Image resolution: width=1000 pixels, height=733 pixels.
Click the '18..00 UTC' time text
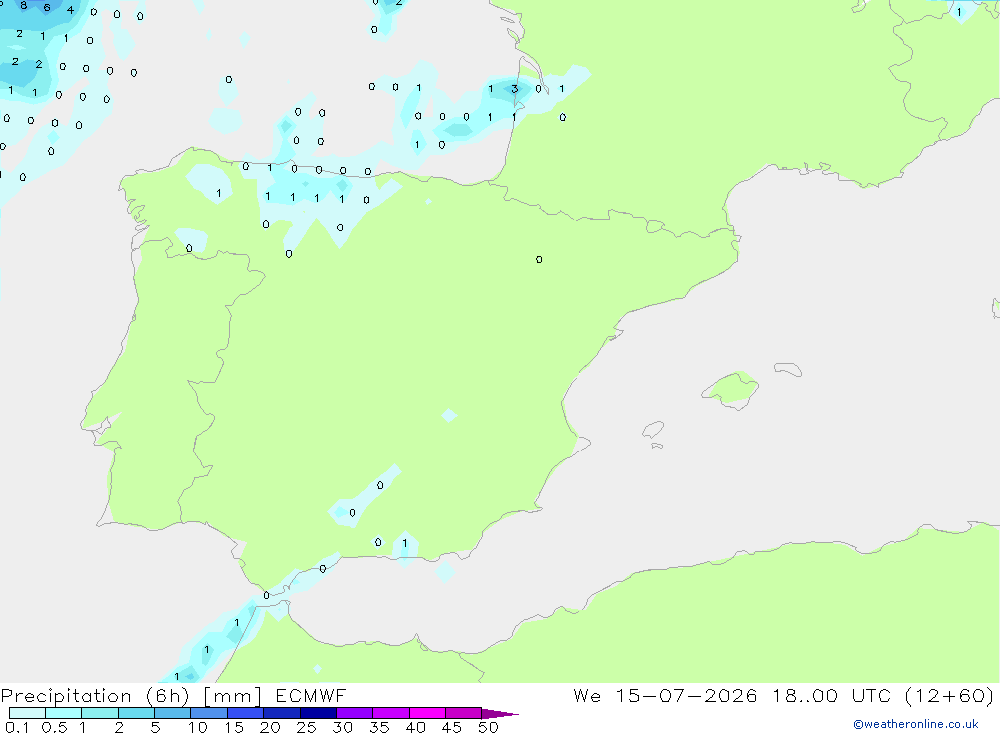[831, 695]
